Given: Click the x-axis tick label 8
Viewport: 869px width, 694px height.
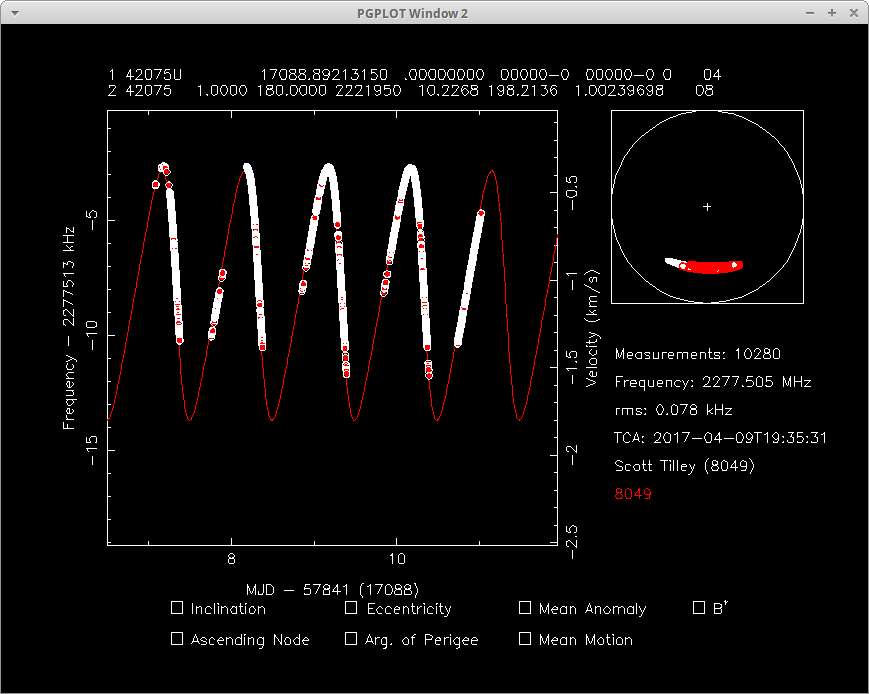Looking at the screenshot, I should (231, 559).
